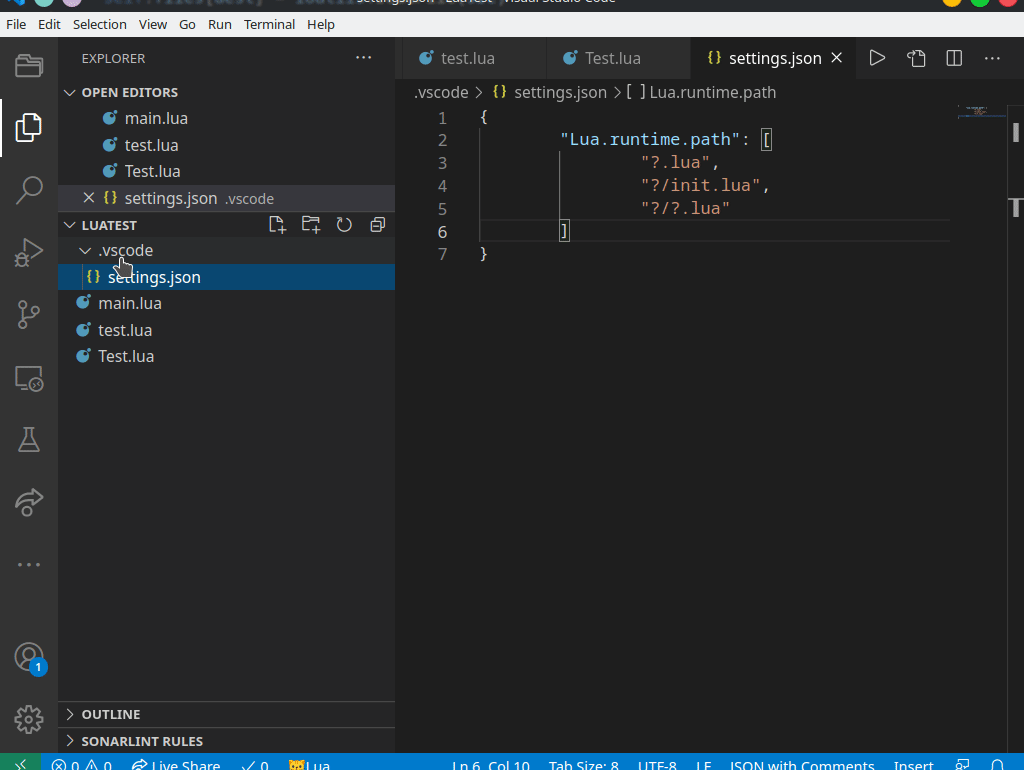This screenshot has height=770, width=1024.
Task: Open the File menu
Action: (x=16, y=25)
